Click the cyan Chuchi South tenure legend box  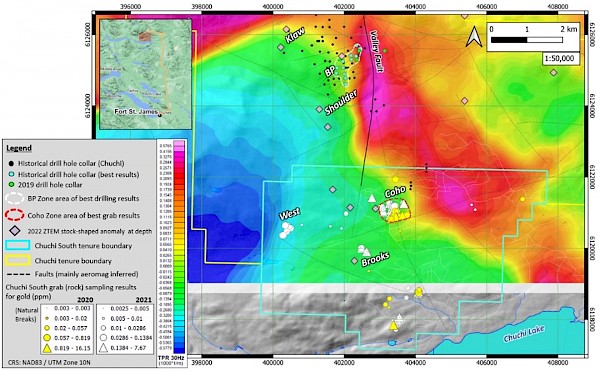18,246
